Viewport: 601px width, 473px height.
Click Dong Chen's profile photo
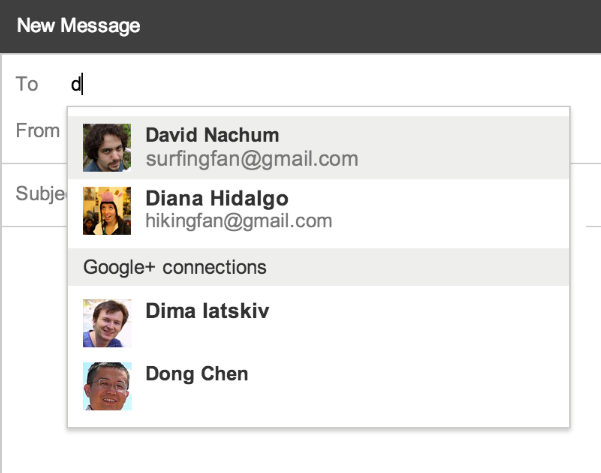tap(107, 386)
